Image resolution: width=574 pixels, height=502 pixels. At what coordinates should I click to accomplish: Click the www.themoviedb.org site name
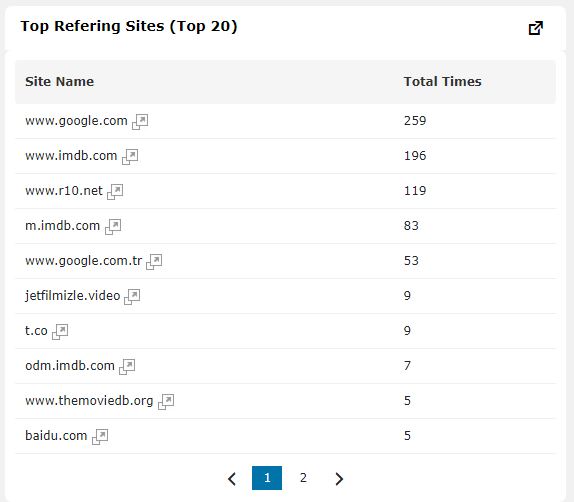pos(89,401)
